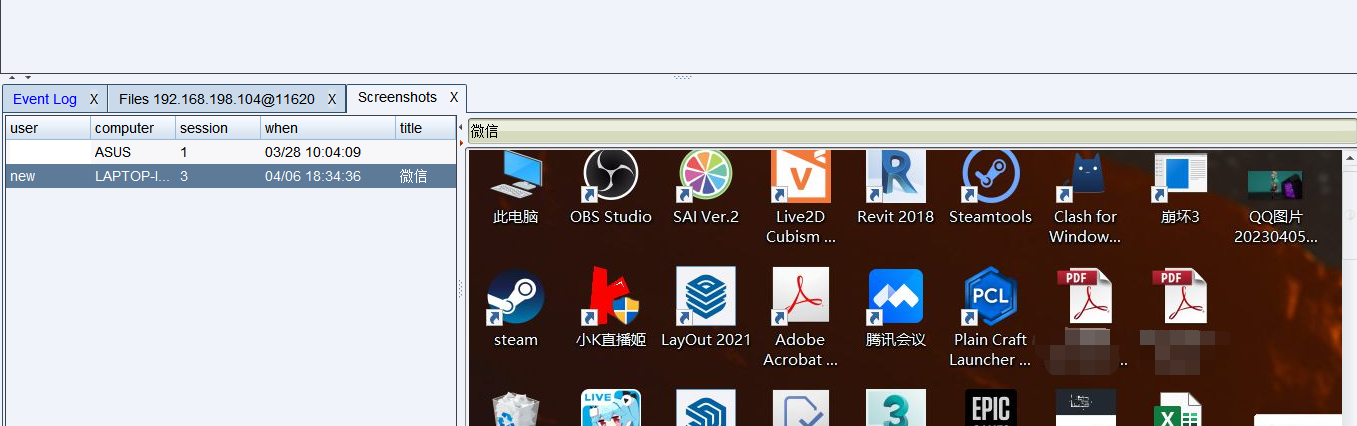This screenshot has width=1357, height=426.
Task: Sort by the title column header
Action: point(426,128)
